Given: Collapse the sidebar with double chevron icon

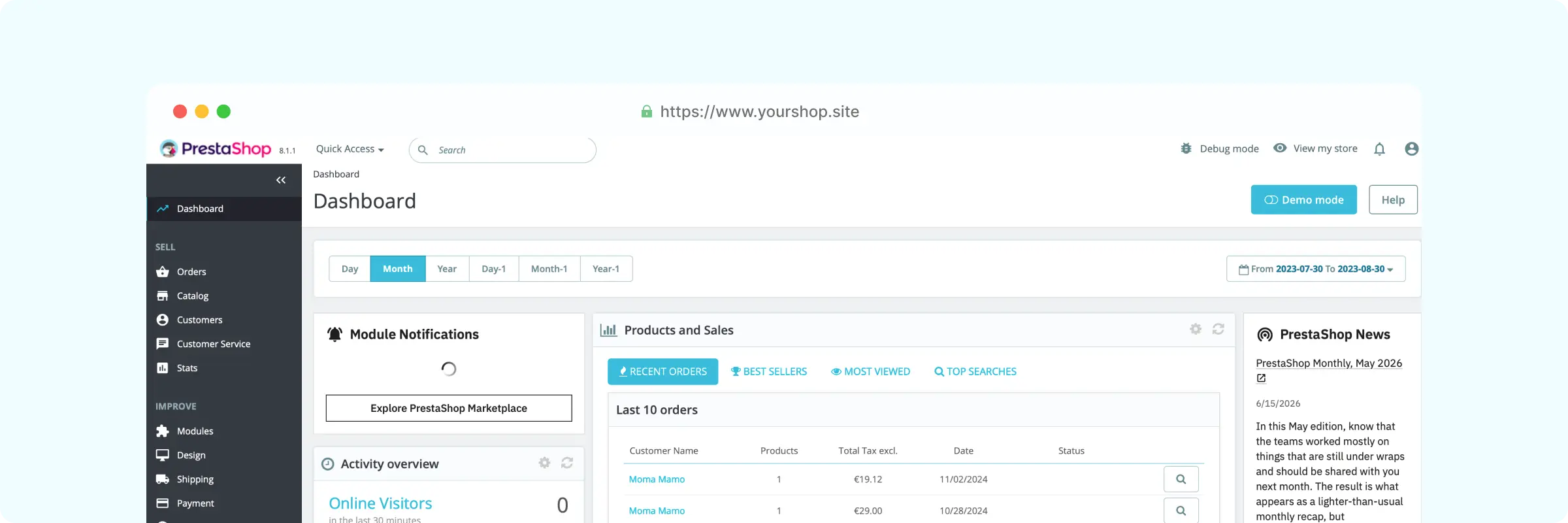Looking at the screenshot, I should pos(281,180).
